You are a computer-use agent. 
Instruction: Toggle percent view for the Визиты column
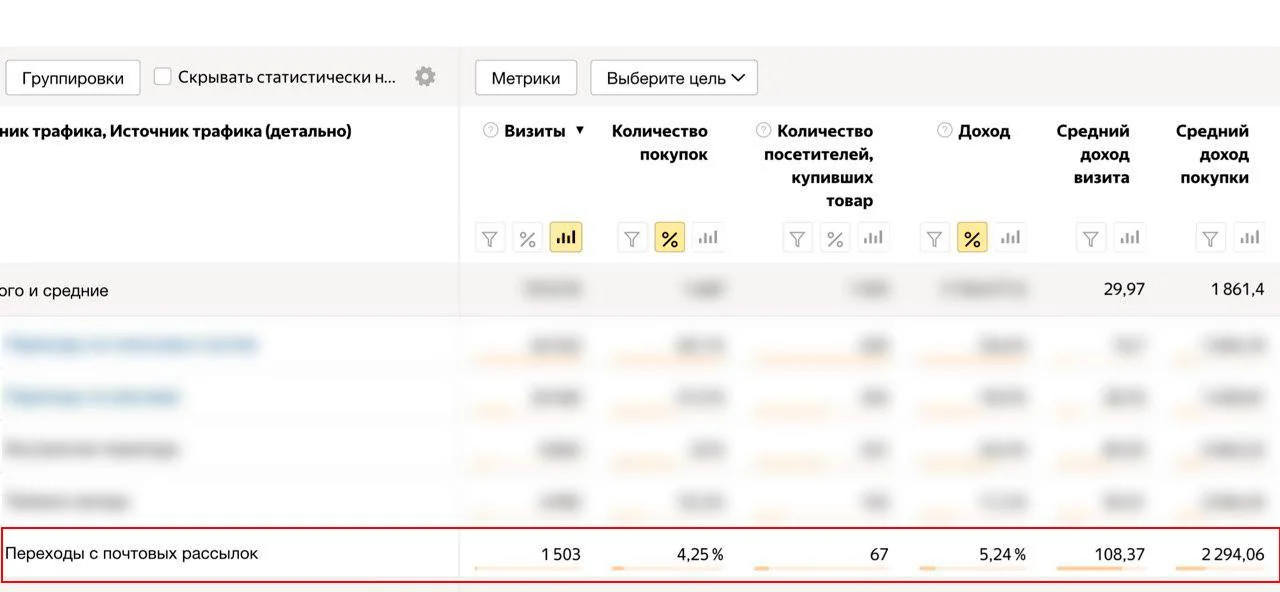point(527,237)
